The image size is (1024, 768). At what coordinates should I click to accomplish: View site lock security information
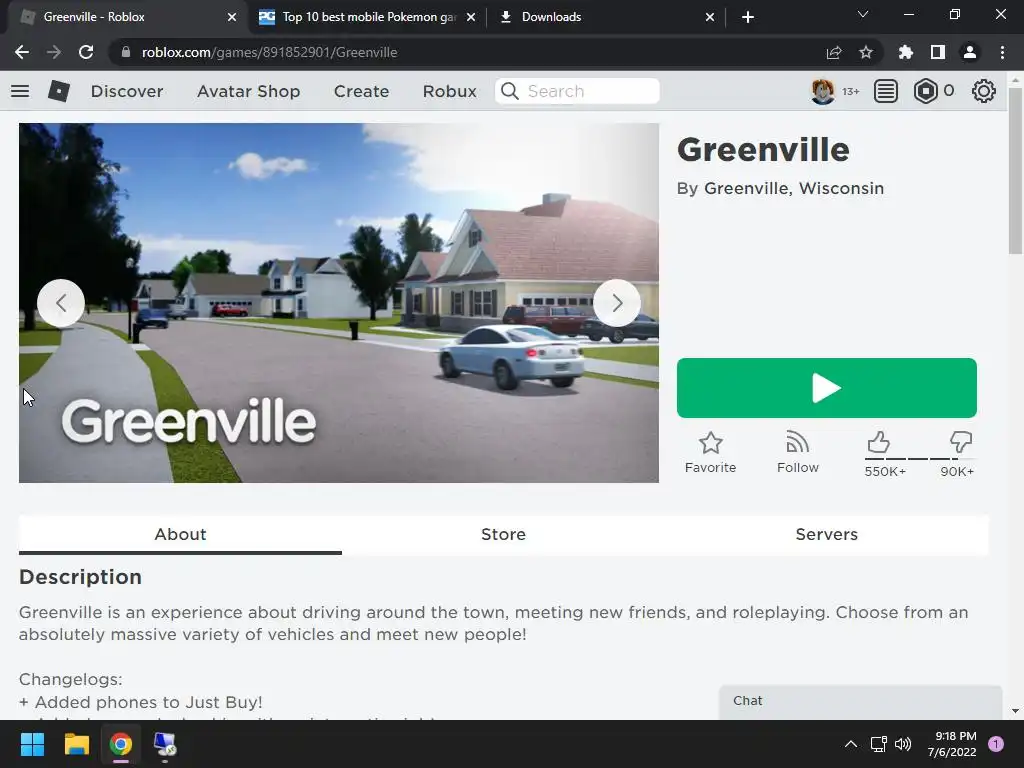point(125,52)
